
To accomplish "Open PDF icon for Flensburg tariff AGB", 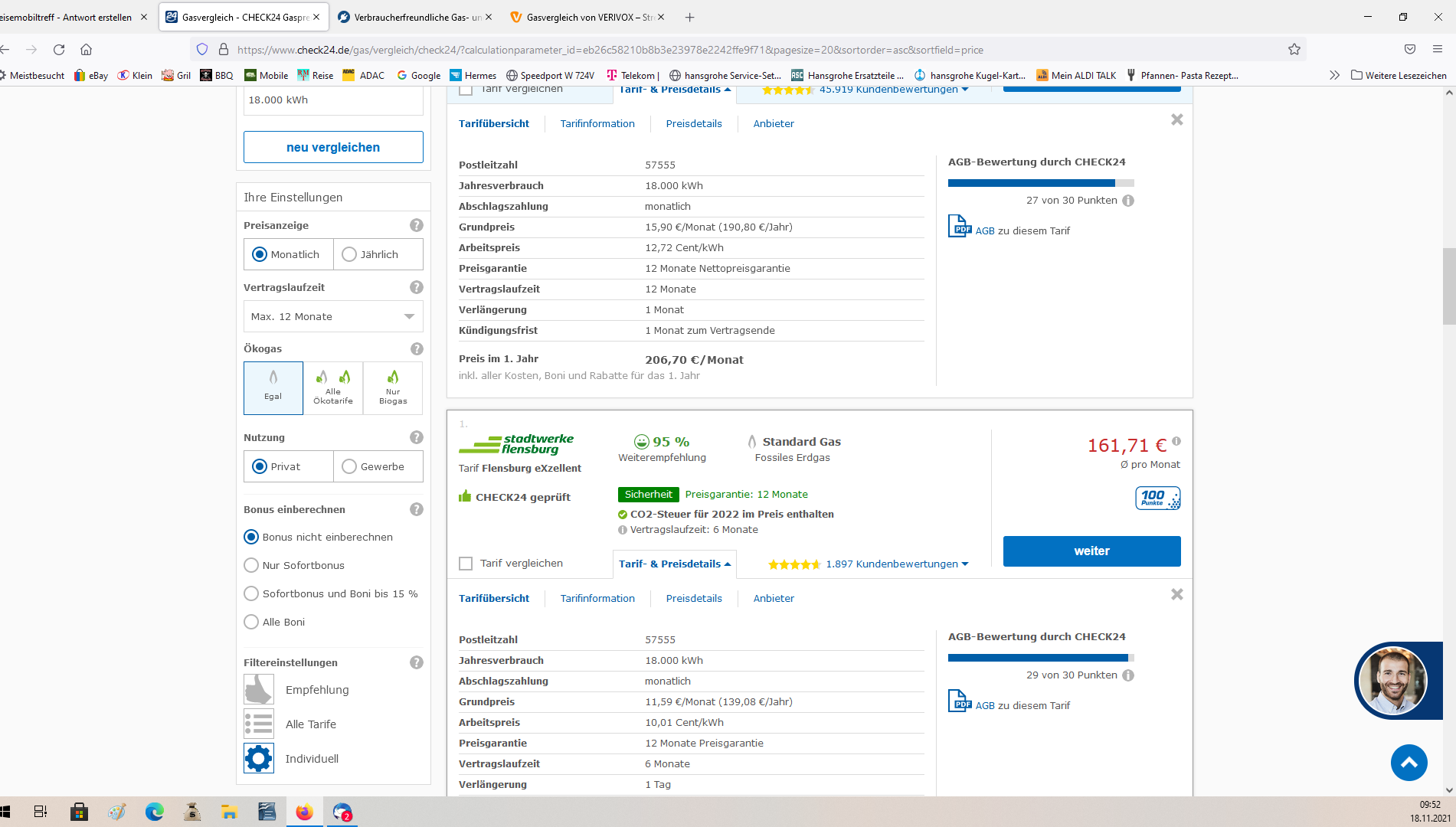I will tap(960, 701).
